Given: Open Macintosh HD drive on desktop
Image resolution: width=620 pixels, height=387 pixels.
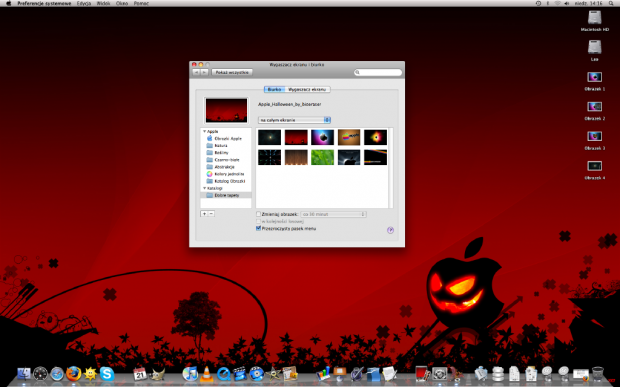Looking at the screenshot, I should coord(594,21).
